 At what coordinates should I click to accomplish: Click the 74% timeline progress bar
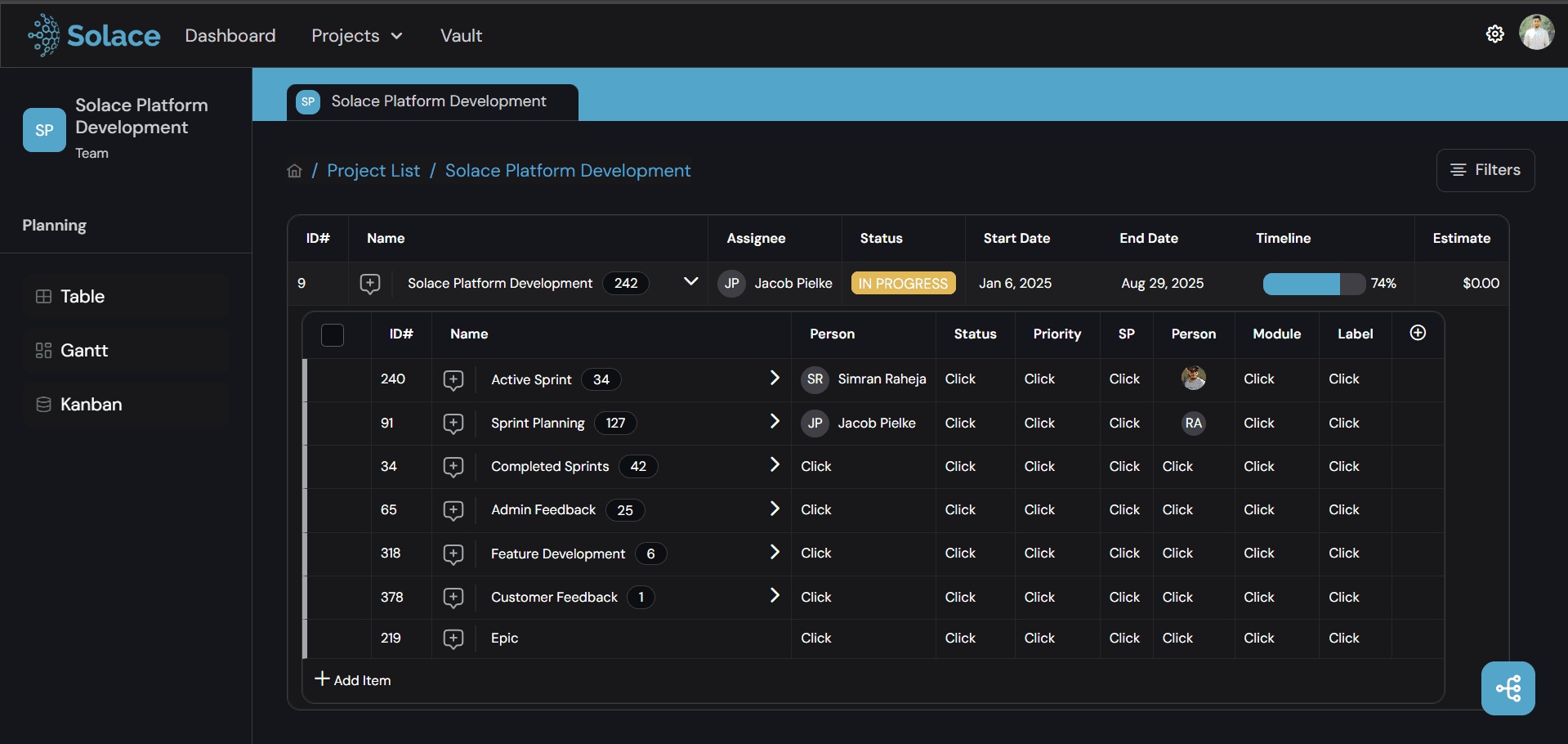click(1313, 284)
